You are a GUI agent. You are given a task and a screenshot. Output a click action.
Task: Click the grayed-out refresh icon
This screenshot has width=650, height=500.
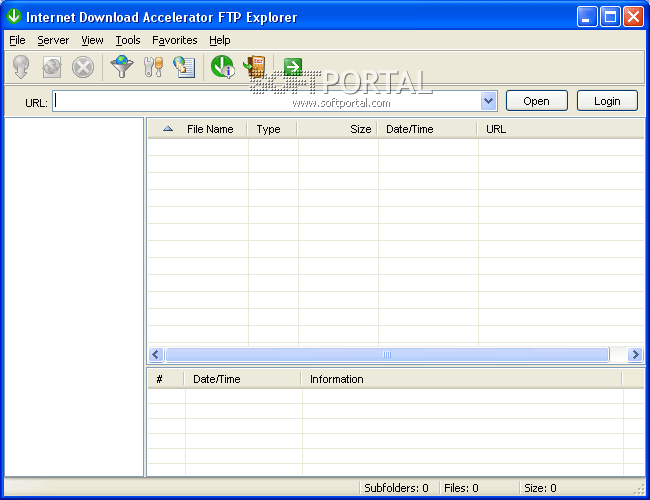[x=52, y=67]
